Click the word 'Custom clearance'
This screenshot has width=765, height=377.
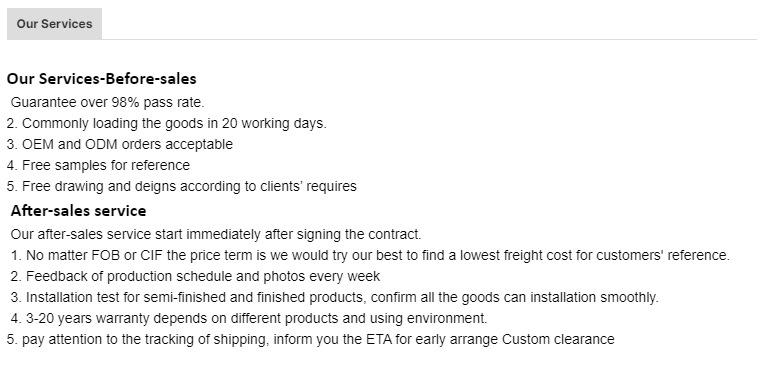point(558,339)
